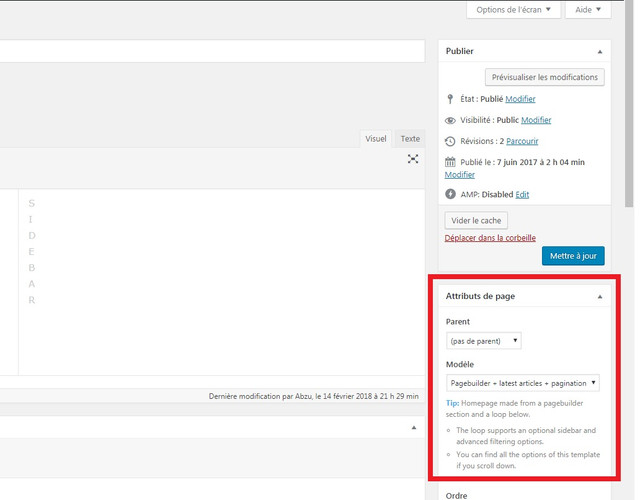640x500 pixels.
Task: Switch to the Visuel editor tab
Action: tap(376, 139)
